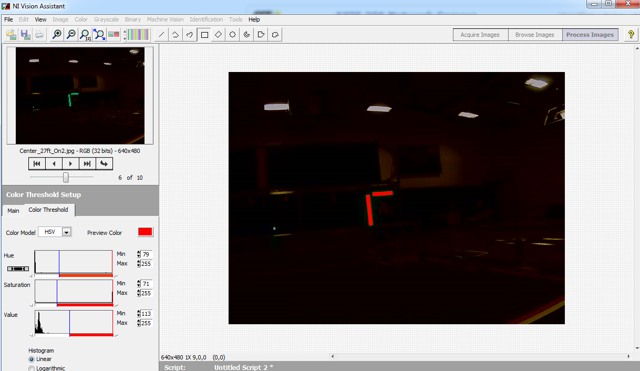Select the Oval ROI tool

232,35
